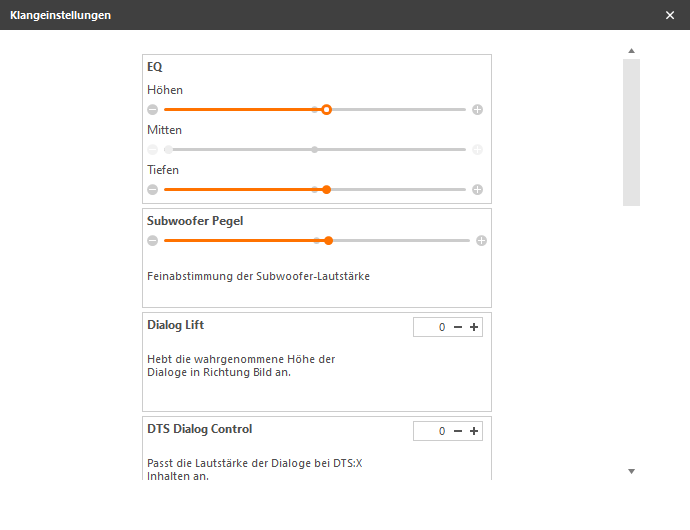The width and height of the screenshot is (690, 530).
Task: Increase the Dialog Lift value
Action: coord(474,327)
